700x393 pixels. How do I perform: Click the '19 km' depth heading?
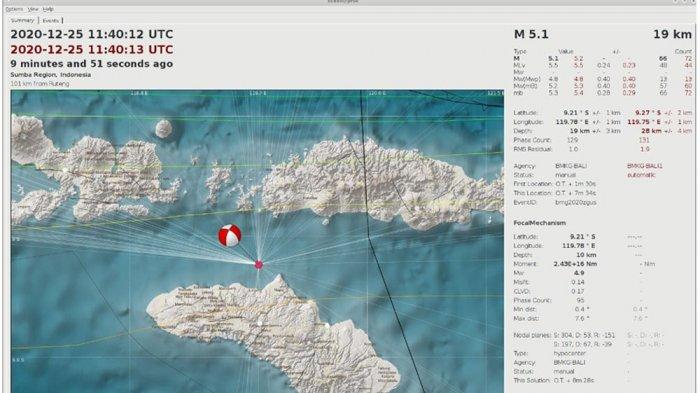(x=672, y=34)
